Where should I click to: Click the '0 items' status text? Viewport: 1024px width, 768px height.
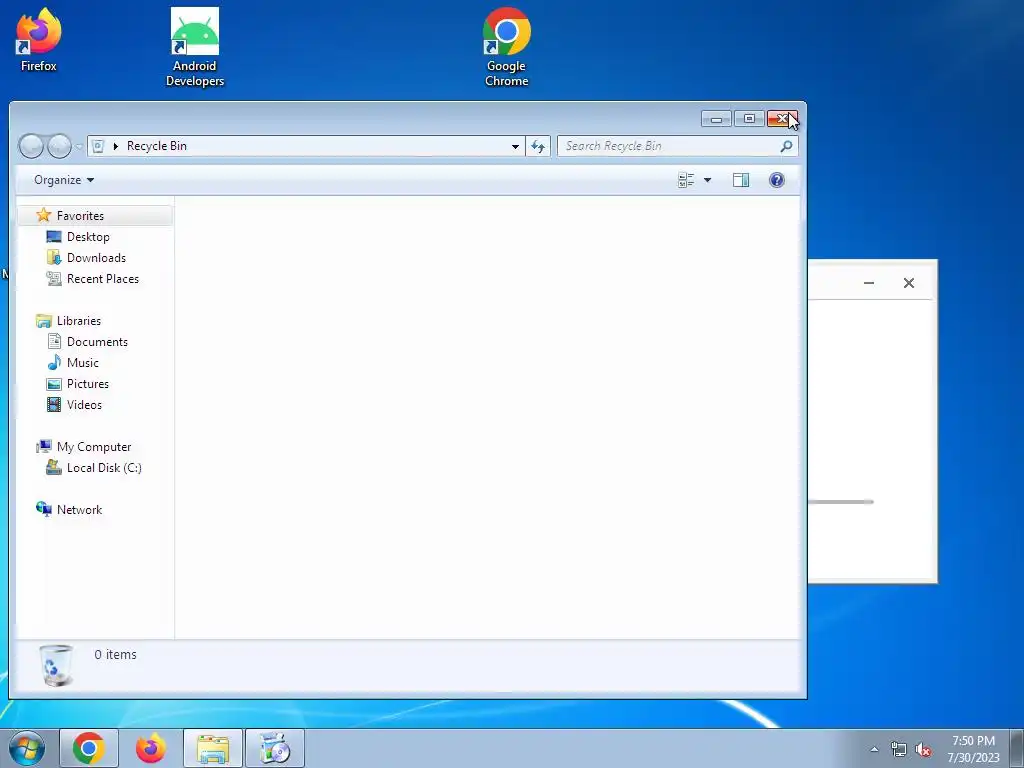point(116,654)
